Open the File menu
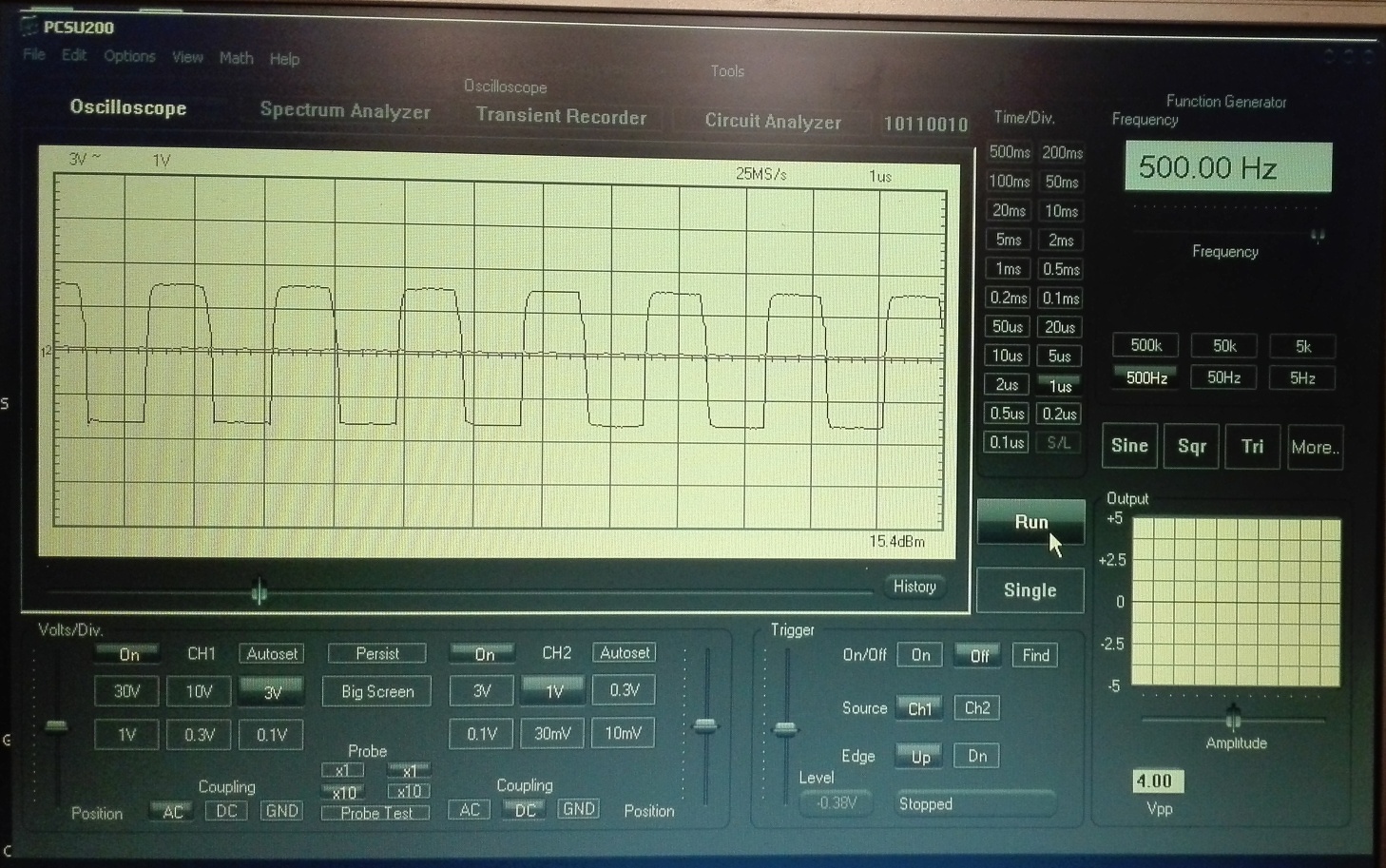1386x868 pixels. 33,55
